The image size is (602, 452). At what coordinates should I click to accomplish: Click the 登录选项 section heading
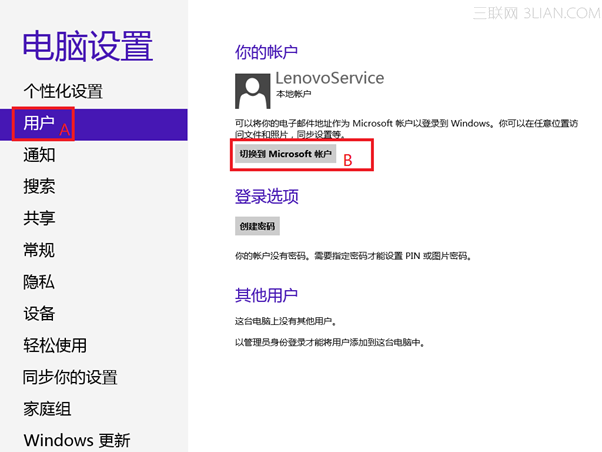[266, 197]
